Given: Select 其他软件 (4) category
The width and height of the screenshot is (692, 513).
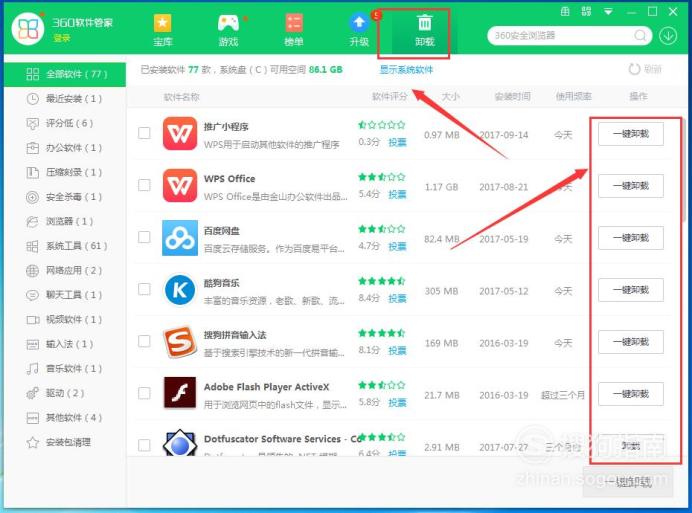Looking at the screenshot, I should 65,417.
